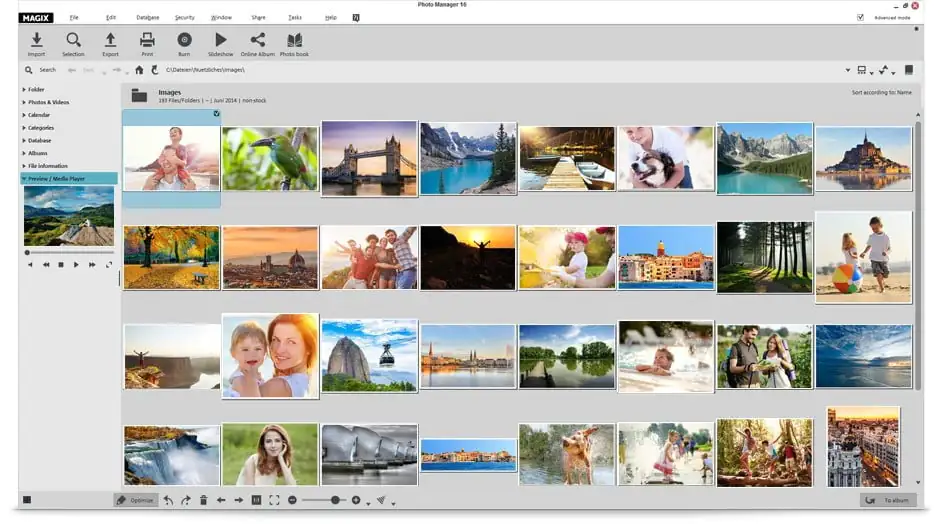
Task: Expand the Albums section in sidebar
Action: coord(37,153)
